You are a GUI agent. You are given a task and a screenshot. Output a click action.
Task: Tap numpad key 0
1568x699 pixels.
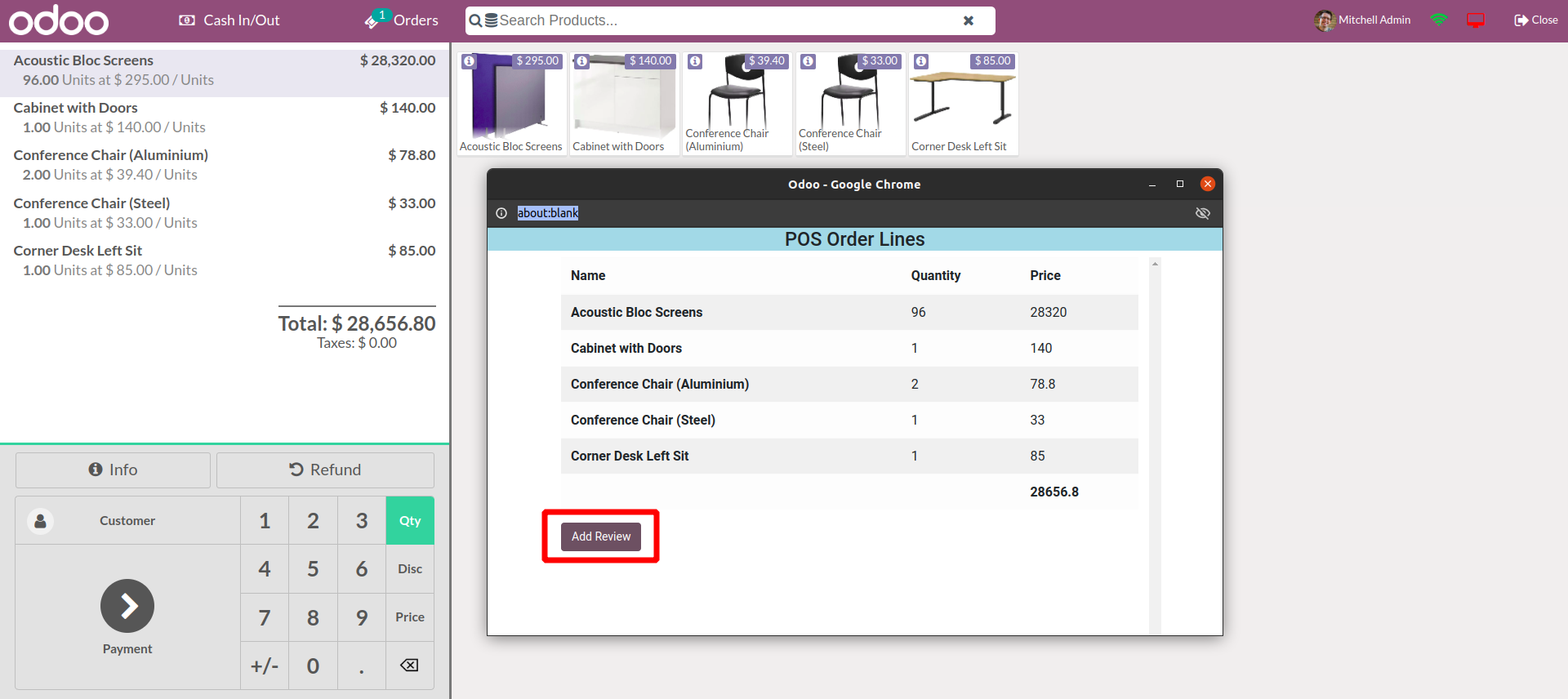313,666
